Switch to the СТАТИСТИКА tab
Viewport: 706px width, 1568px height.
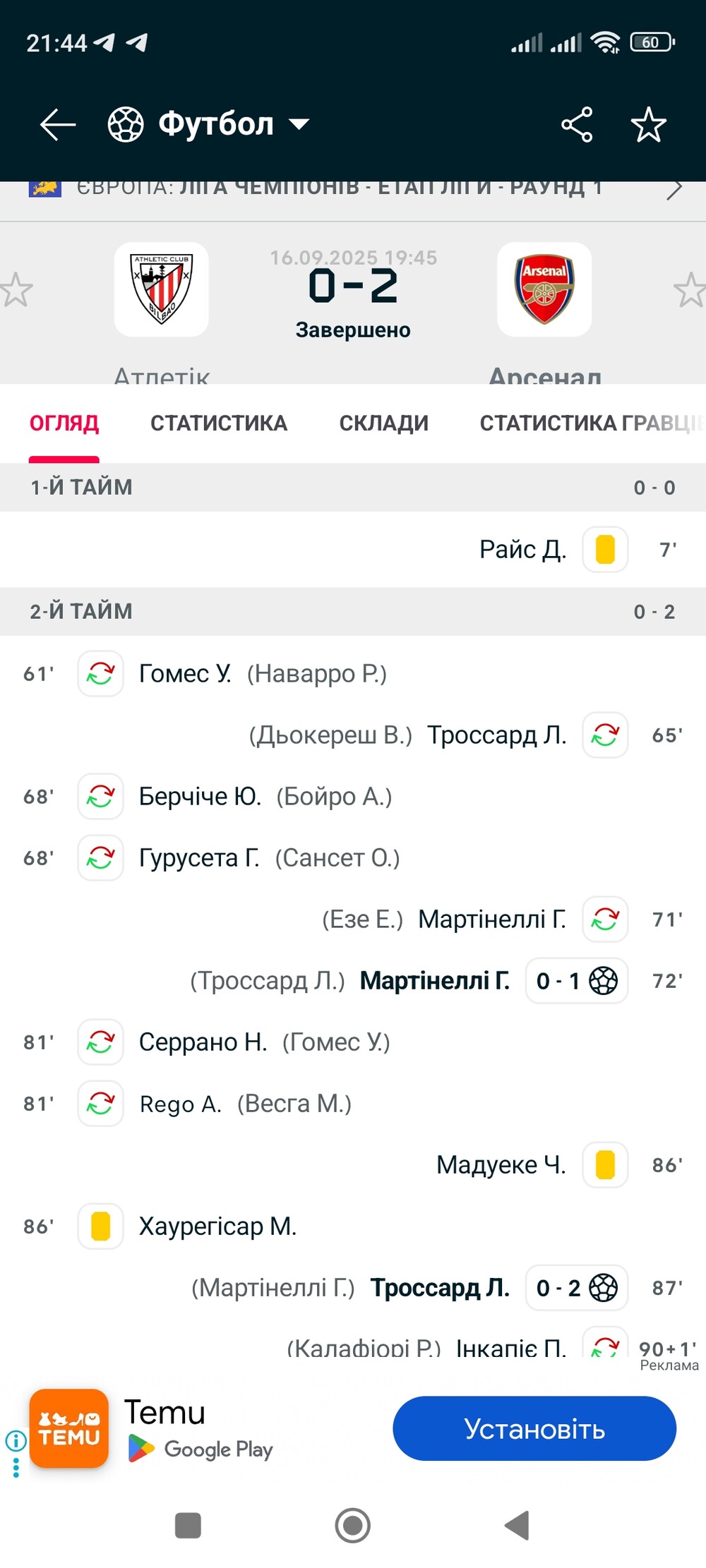[x=219, y=423]
